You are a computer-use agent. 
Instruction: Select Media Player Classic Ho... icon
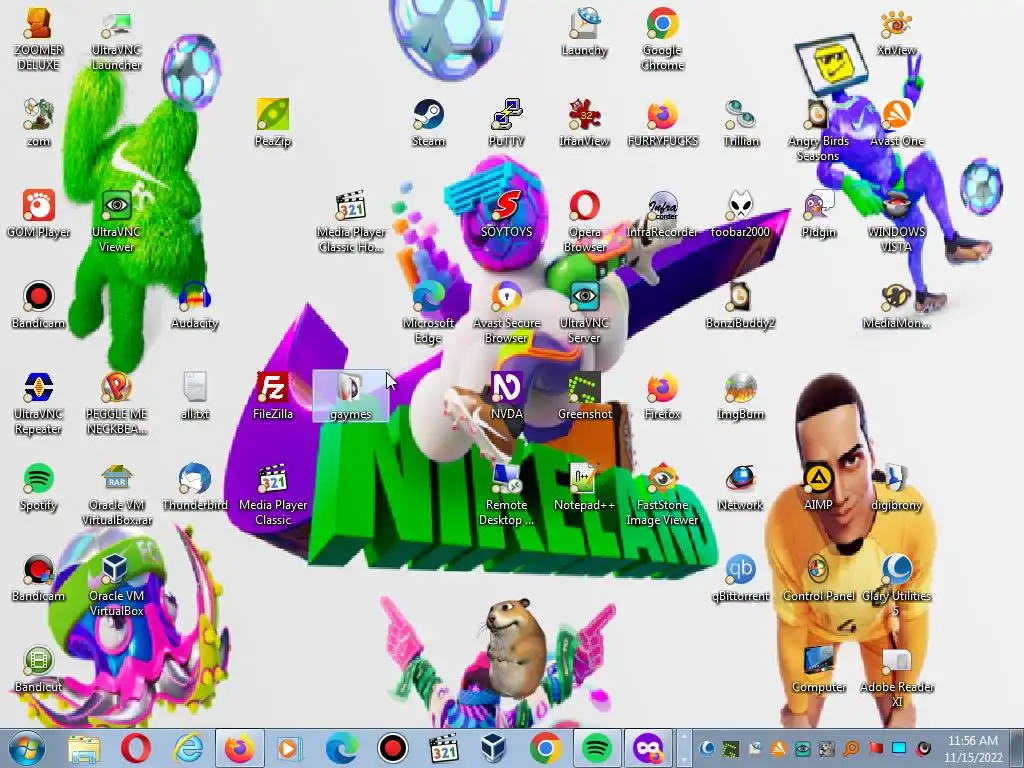pyautogui.click(x=351, y=221)
